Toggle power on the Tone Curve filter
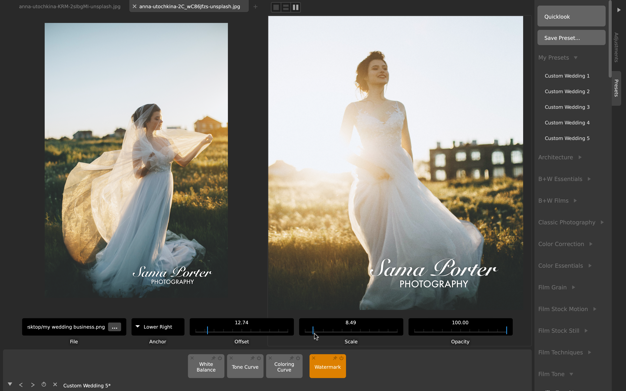Image resolution: width=626 pixels, height=391 pixels. (259, 358)
